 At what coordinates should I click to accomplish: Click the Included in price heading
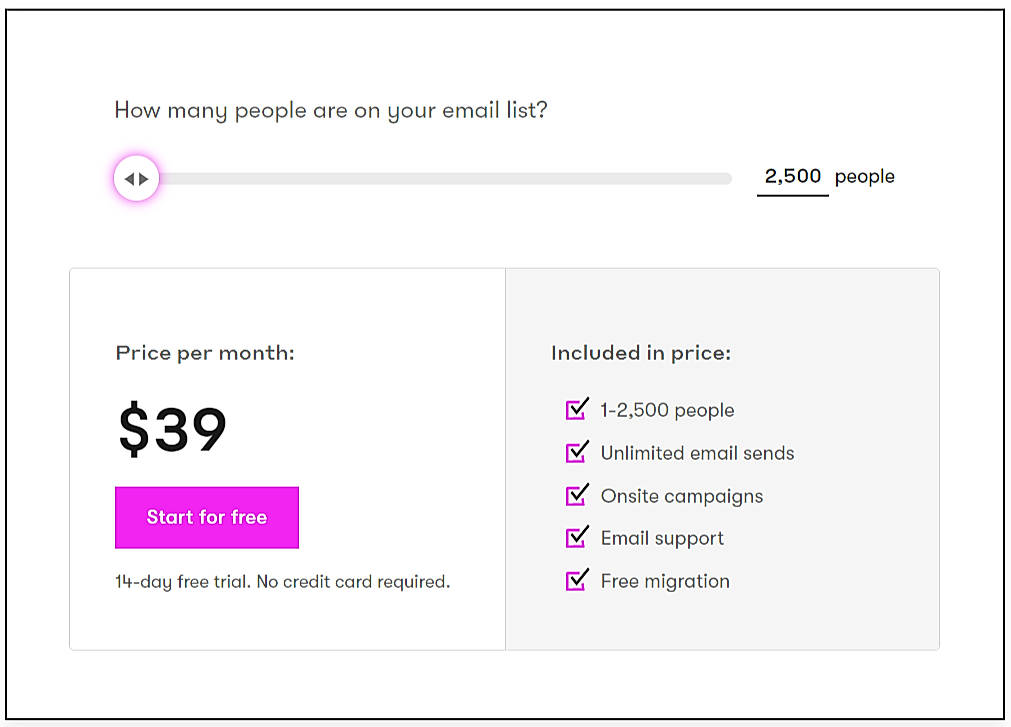tap(640, 354)
